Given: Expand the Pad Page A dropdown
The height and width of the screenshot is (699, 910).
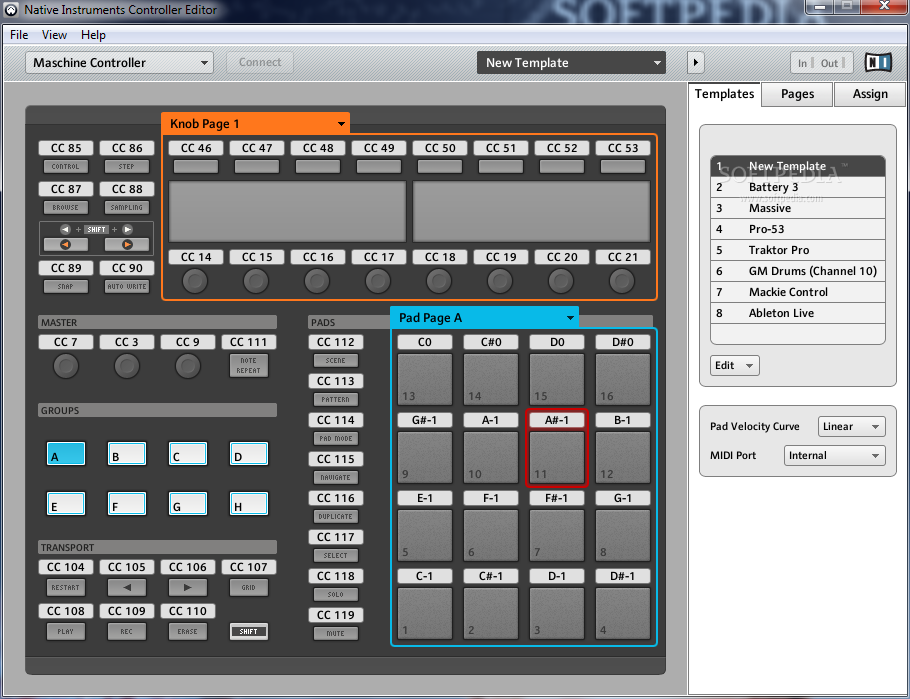Looking at the screenshot, I should pos(485,318).
